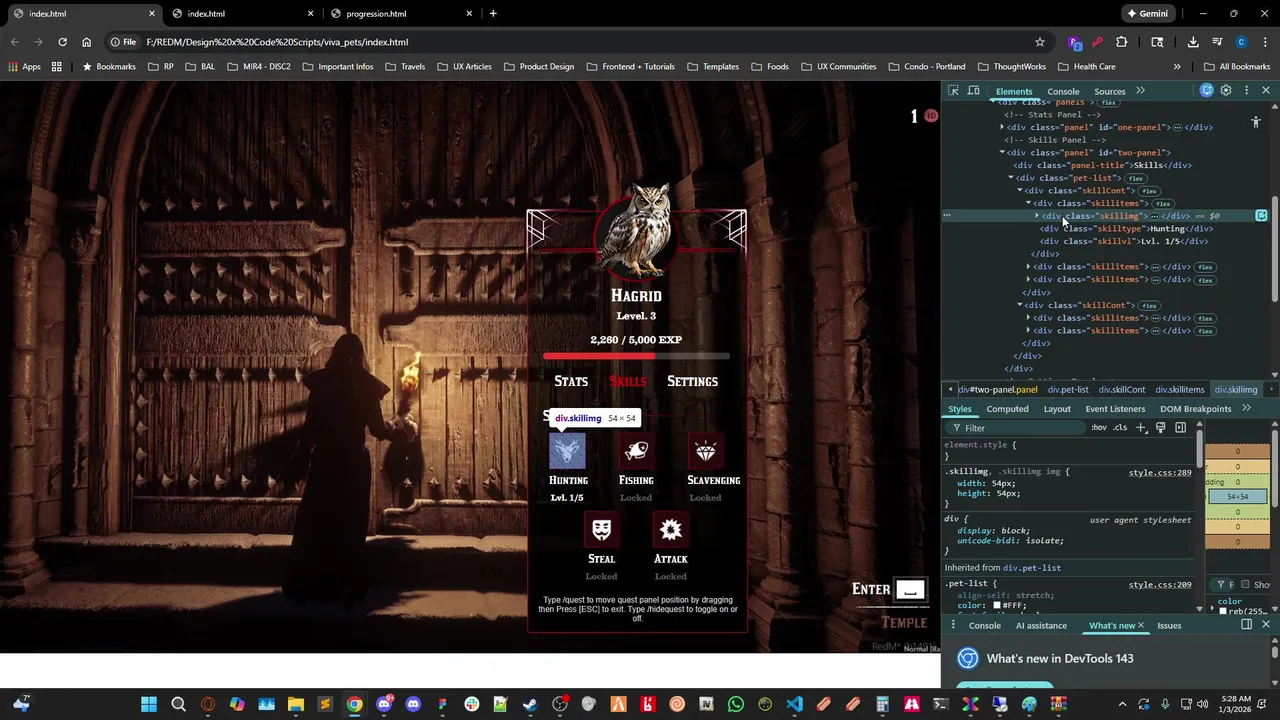Viewport: 1280px width, 720px height.
Task: Activate DevTools inspect element picker
Action: [953, 91]
